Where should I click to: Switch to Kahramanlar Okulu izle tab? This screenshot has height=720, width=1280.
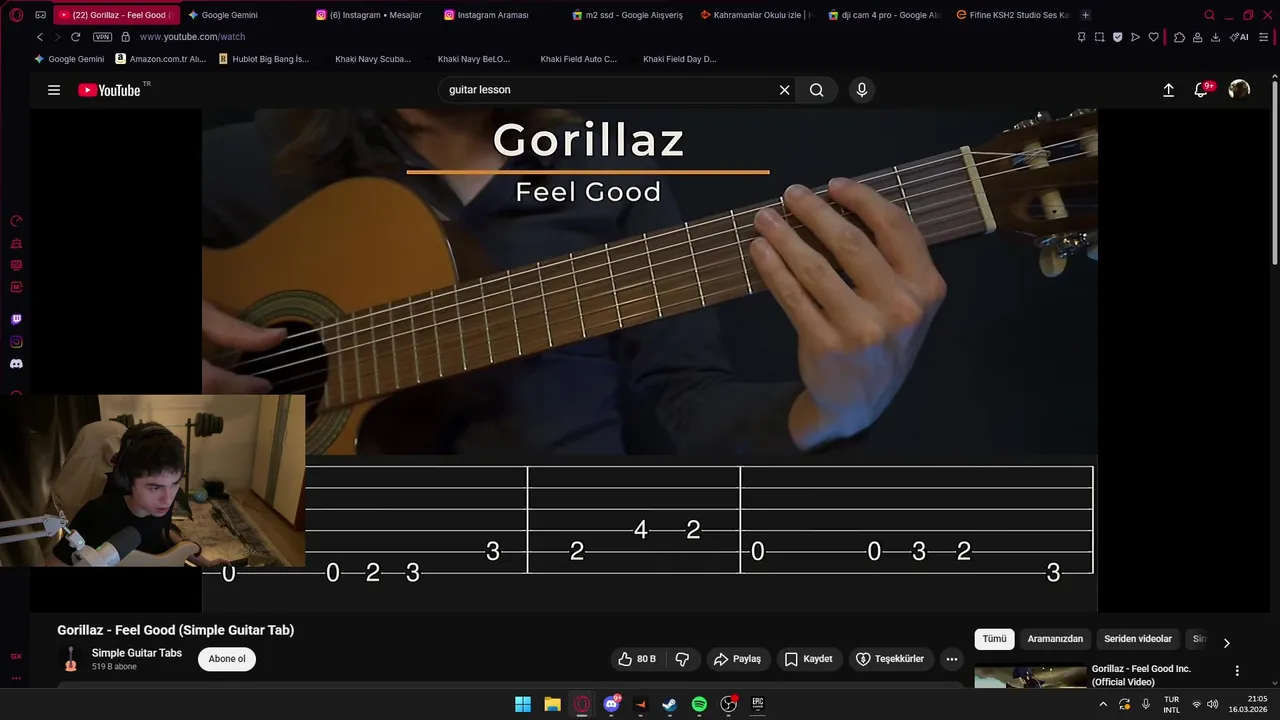[x=756, y=15]
